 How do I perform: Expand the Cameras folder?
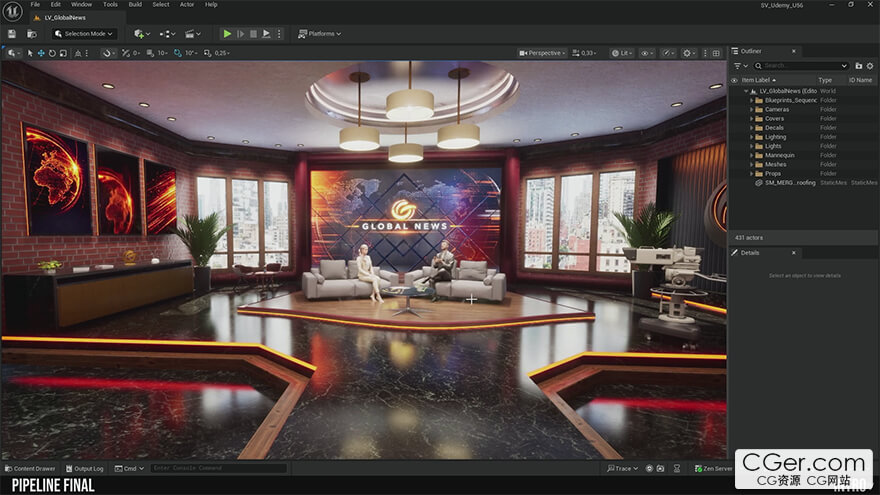coord(751,109)
